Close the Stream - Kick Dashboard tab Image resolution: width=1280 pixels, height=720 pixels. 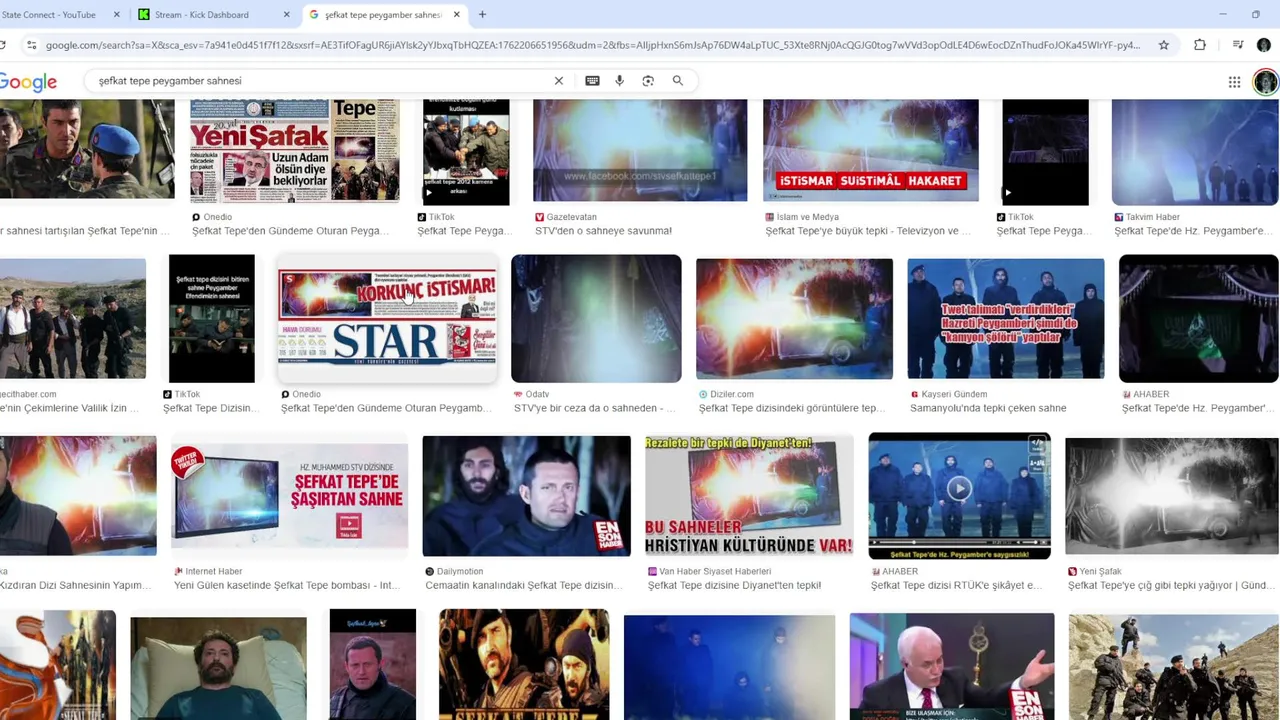click(x=287, y=15)
